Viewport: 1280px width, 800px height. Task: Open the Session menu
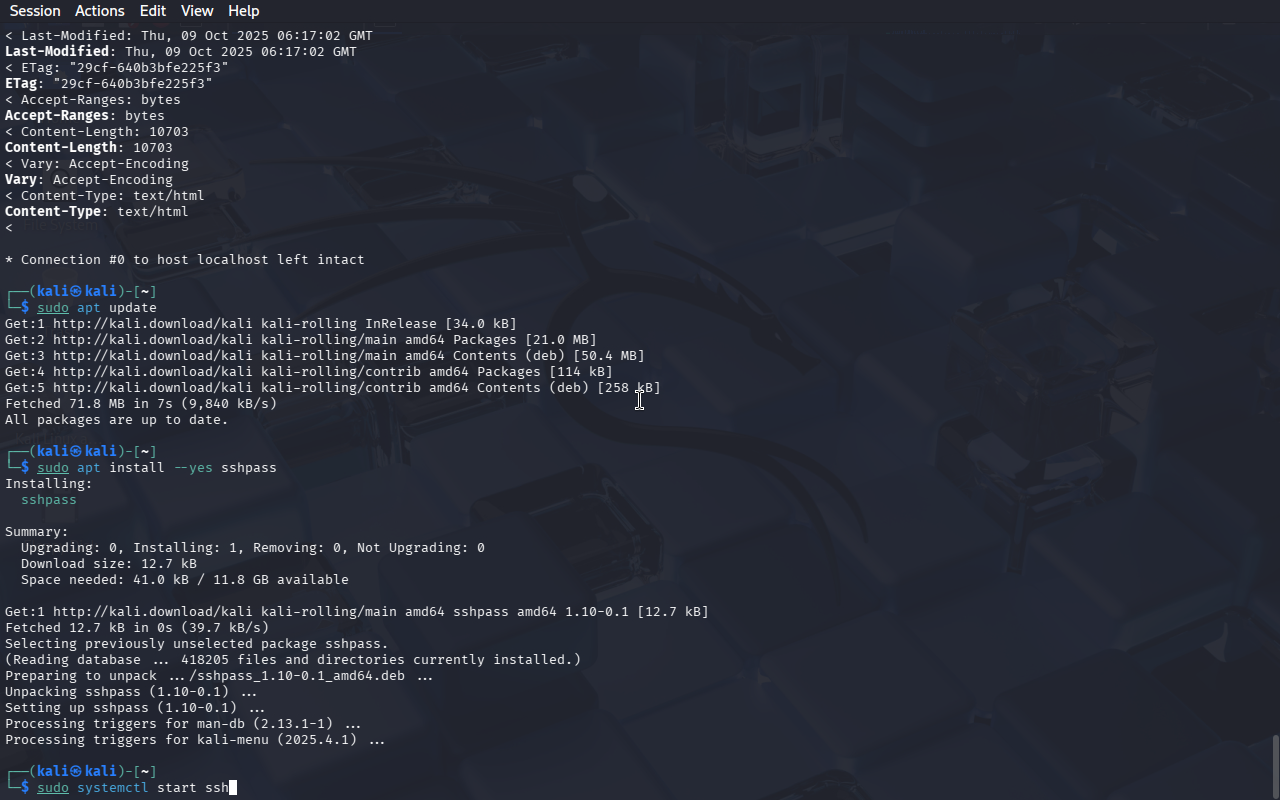tap(35, 11)
